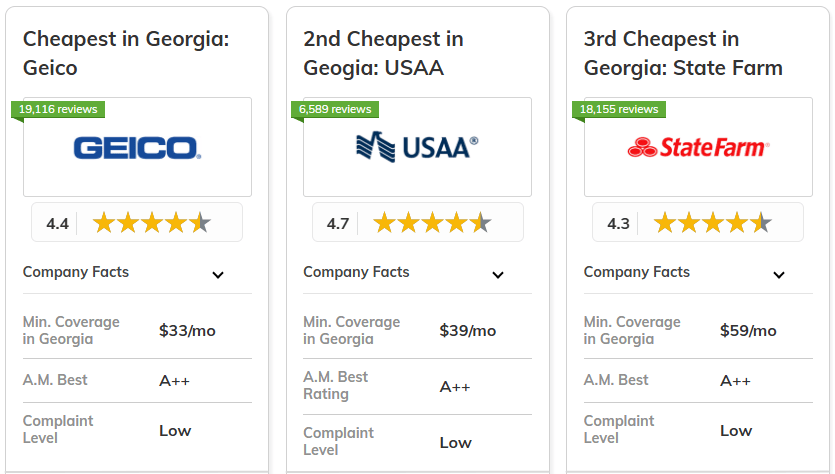The width and height of the screenshot is (835, 474).
Task: Expand State Farm Company Facts chevron
Action: coord(779,275)
